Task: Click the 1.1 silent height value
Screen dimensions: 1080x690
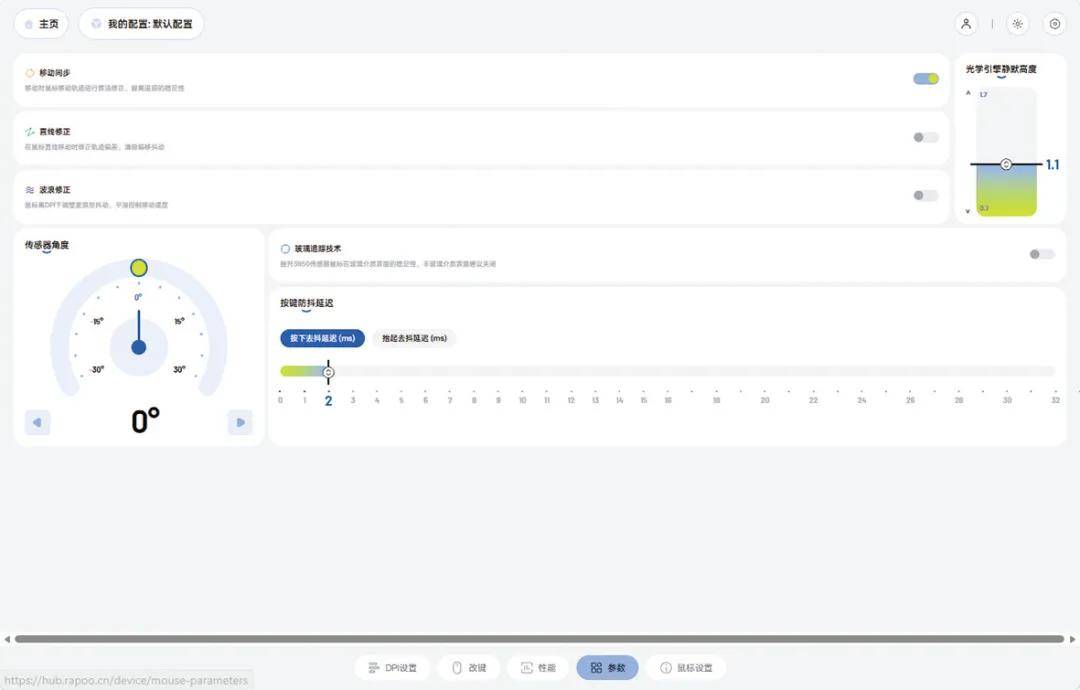Action: [1052, 165]
